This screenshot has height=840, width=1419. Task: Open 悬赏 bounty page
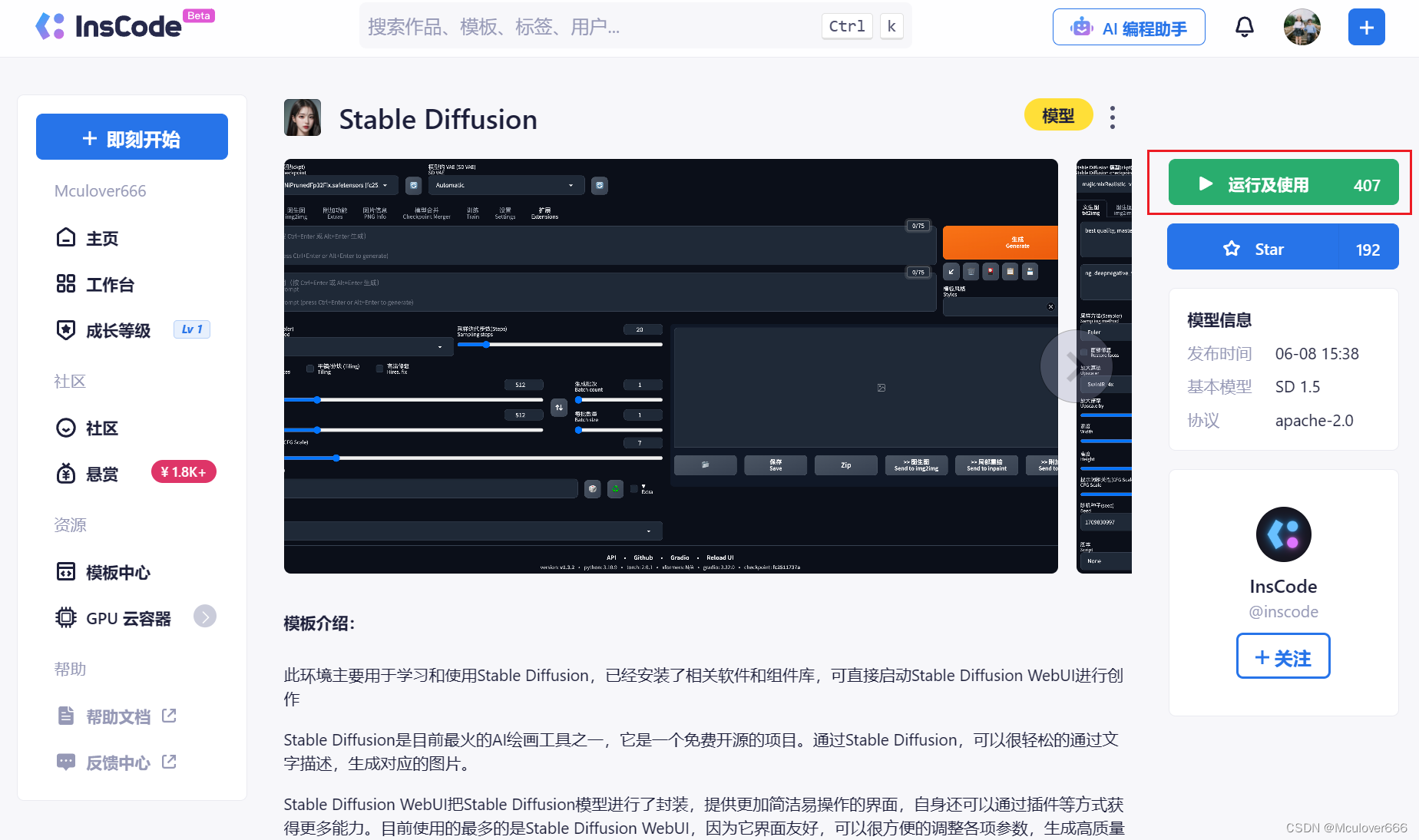click(102, 474)
